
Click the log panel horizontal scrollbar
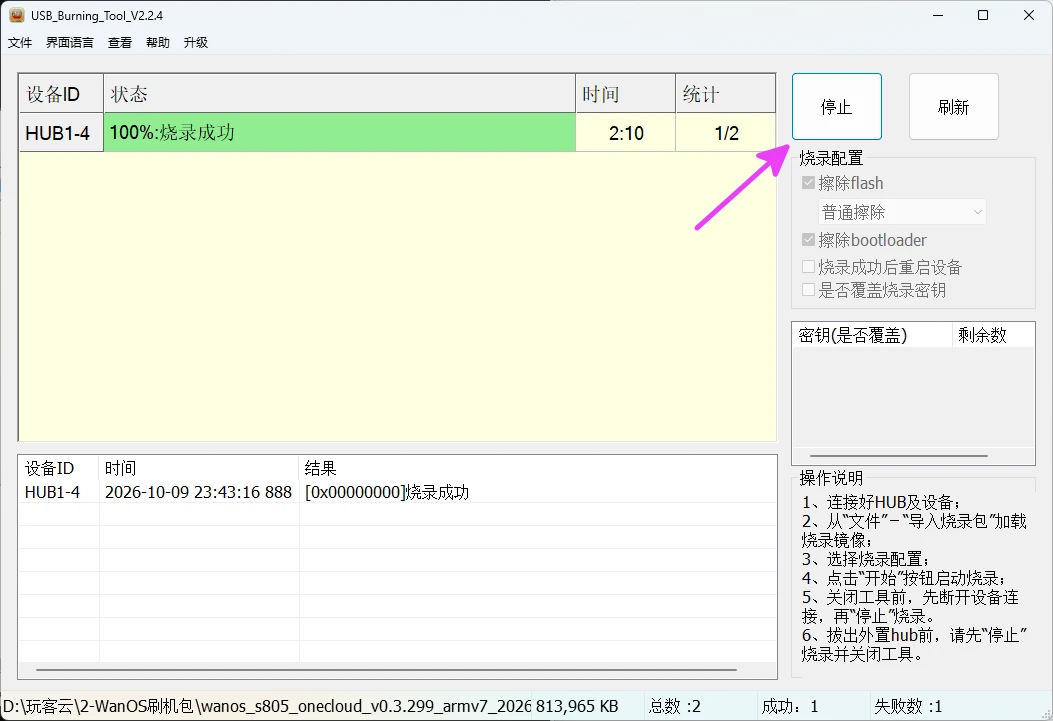(x=386, y=669)
